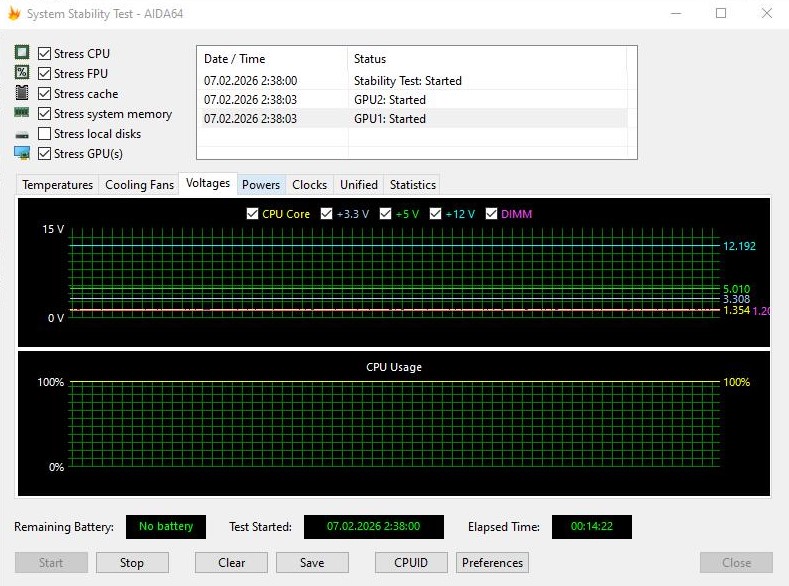Select the Stability Test: Started log row

point(413,80)
